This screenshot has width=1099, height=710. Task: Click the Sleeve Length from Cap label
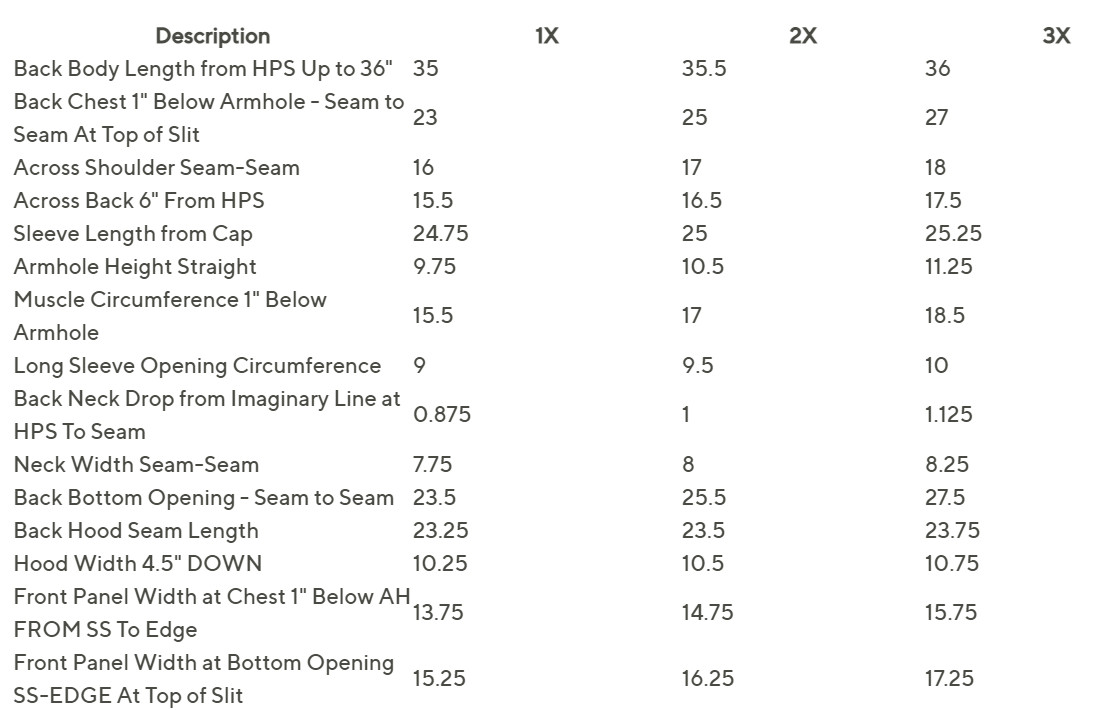[133, 234]
